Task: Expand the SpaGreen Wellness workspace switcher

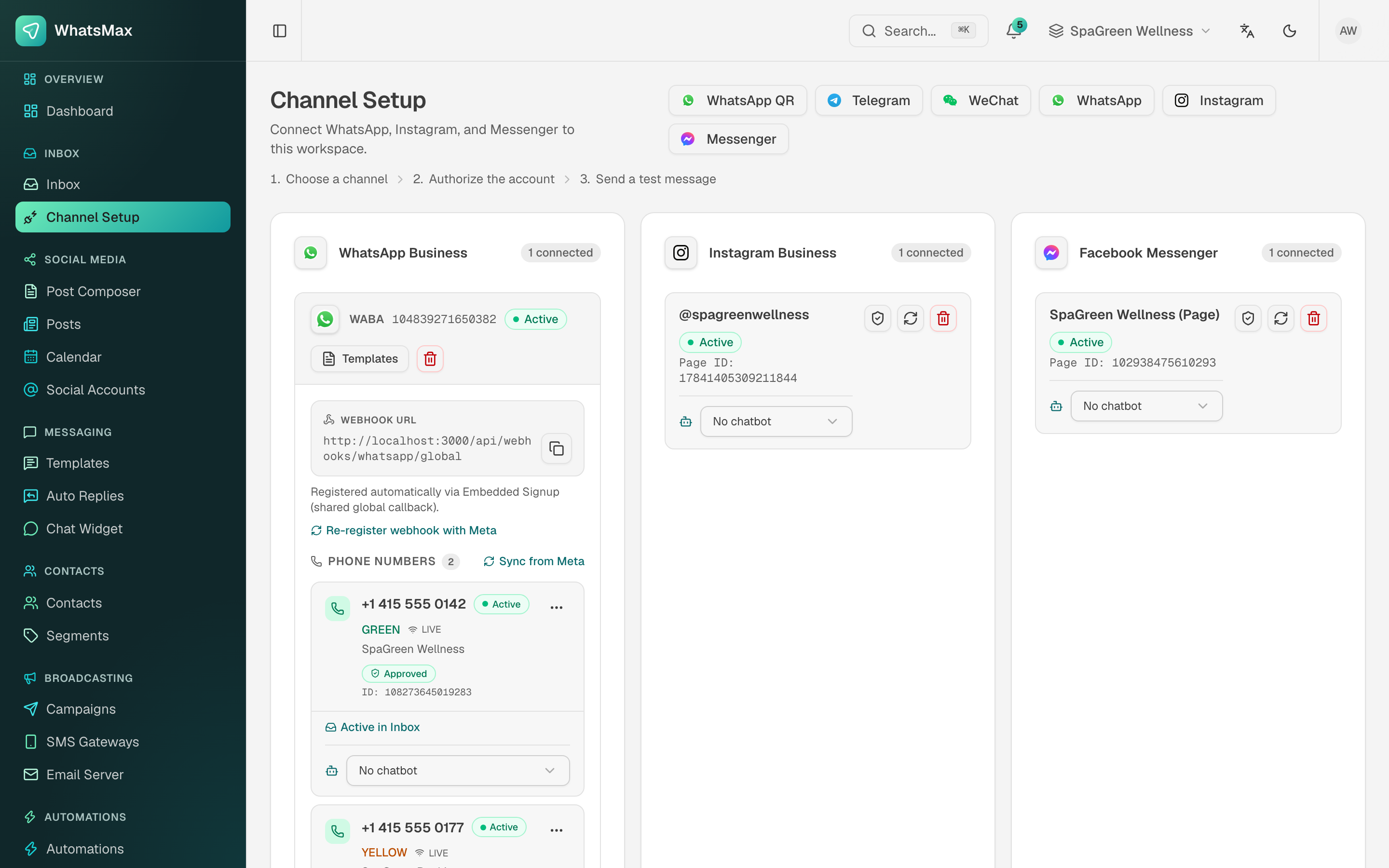Action: tap(1130, 31)
